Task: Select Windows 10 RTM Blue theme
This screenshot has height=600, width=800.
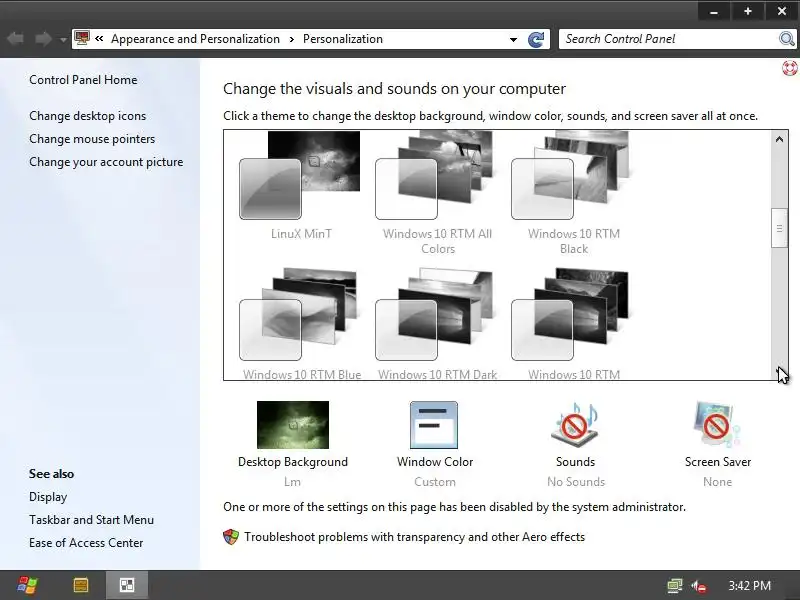Action: click(x=301, y=323)
